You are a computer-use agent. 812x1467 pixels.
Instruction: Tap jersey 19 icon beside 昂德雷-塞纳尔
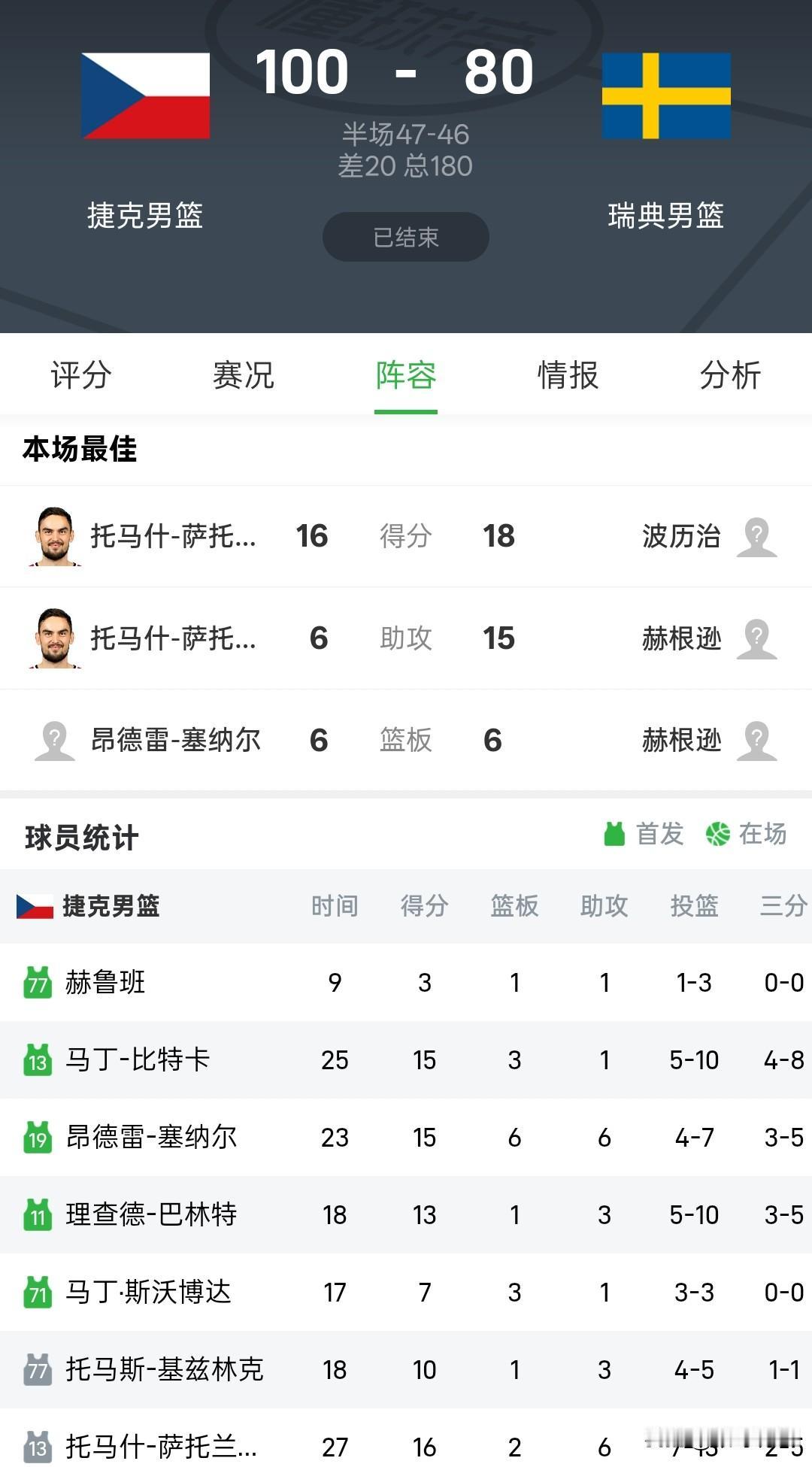(38, 1138)
